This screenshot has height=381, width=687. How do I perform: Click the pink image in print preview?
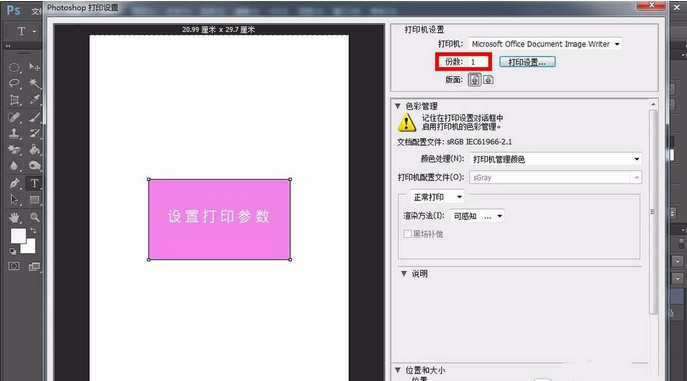(220, 219)
